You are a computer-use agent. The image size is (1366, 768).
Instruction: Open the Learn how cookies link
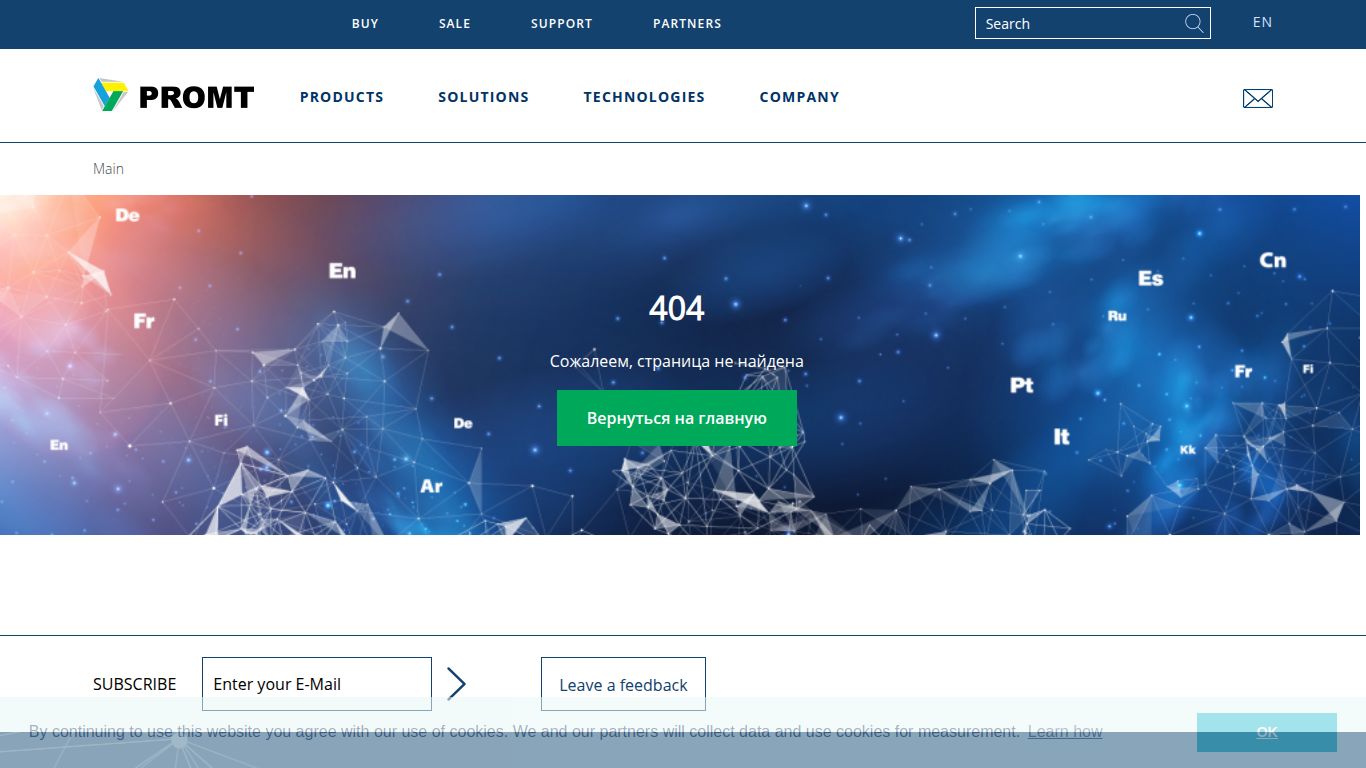[x=1065, y=731]
